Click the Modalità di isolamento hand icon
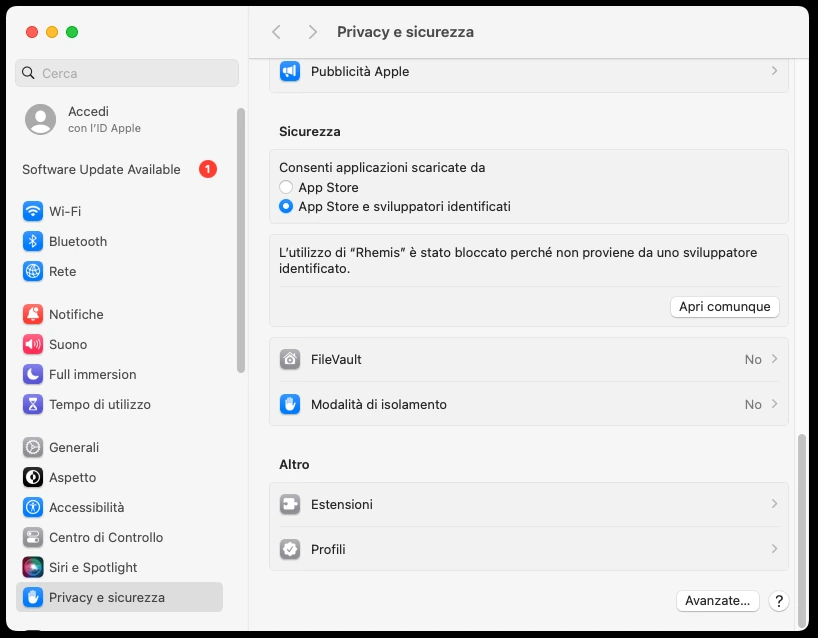The height and width of the screenshot is (638, 818). click(x=290, y=404)
